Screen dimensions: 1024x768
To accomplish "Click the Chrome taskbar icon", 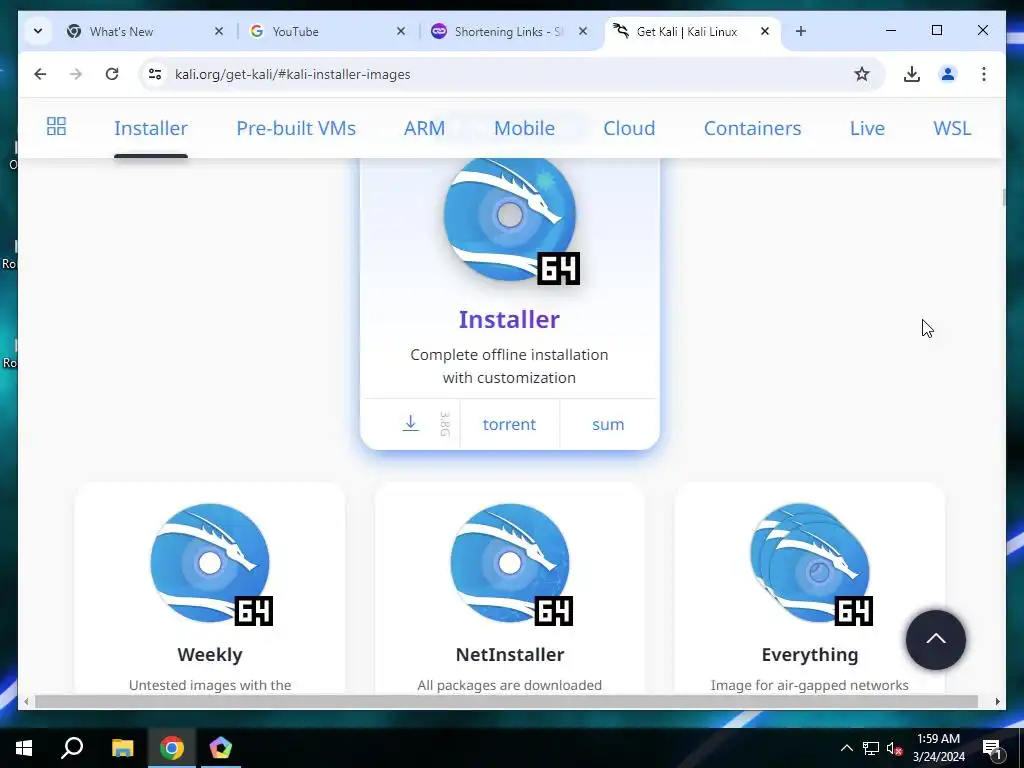I will tap(172, 748).
